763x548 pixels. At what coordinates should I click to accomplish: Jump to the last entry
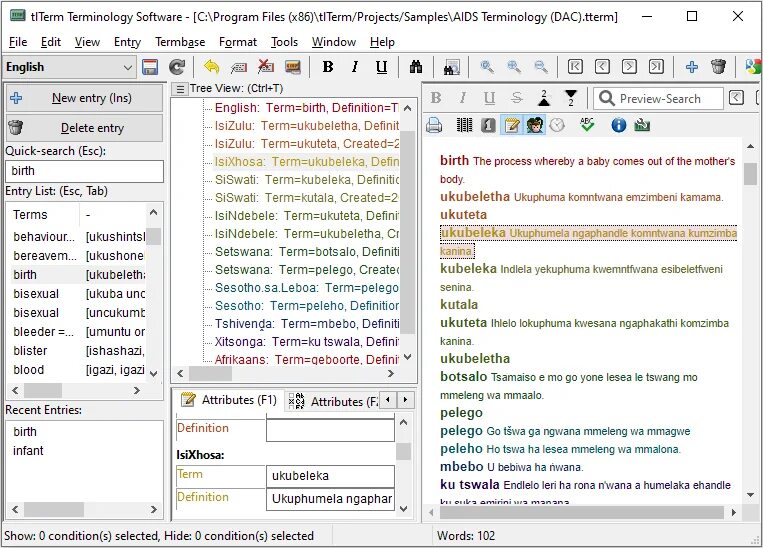[x=656, y=66]
